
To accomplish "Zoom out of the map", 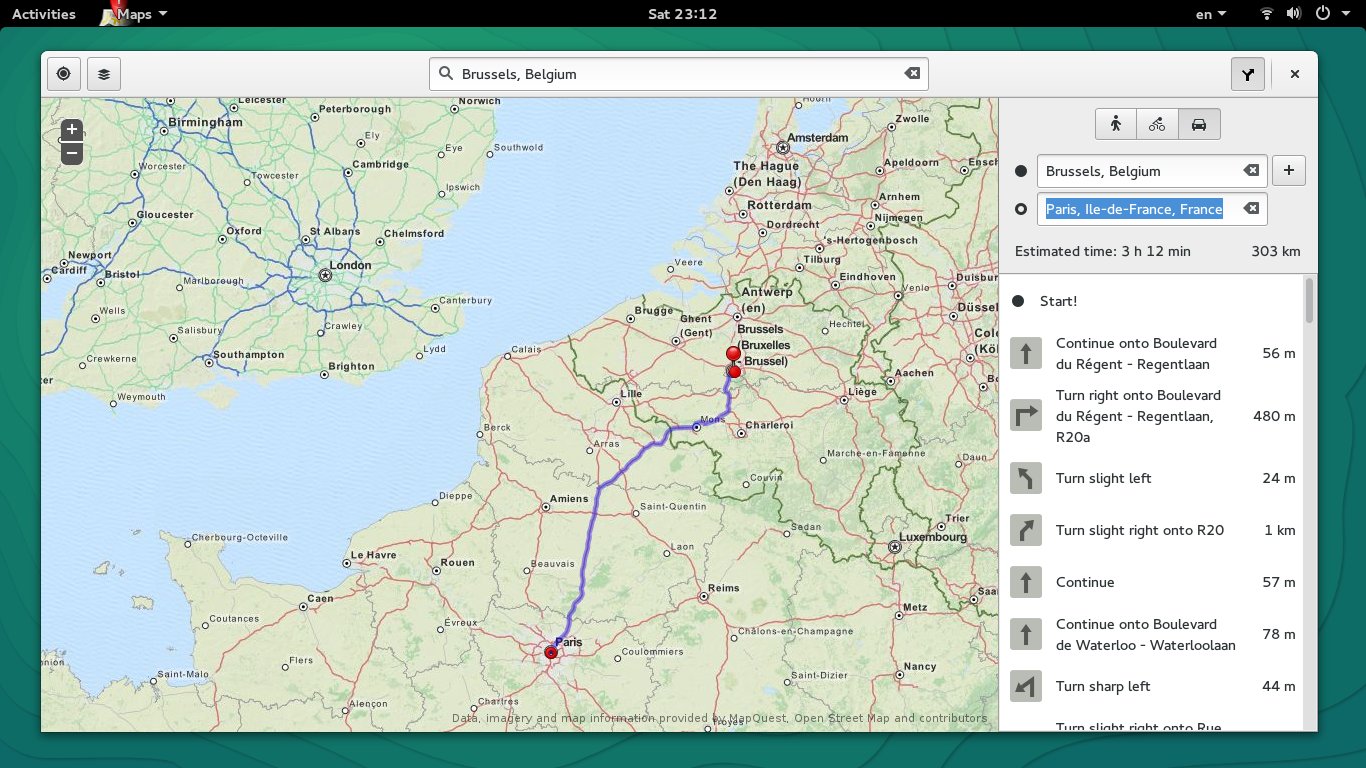I will pos(71,154).
